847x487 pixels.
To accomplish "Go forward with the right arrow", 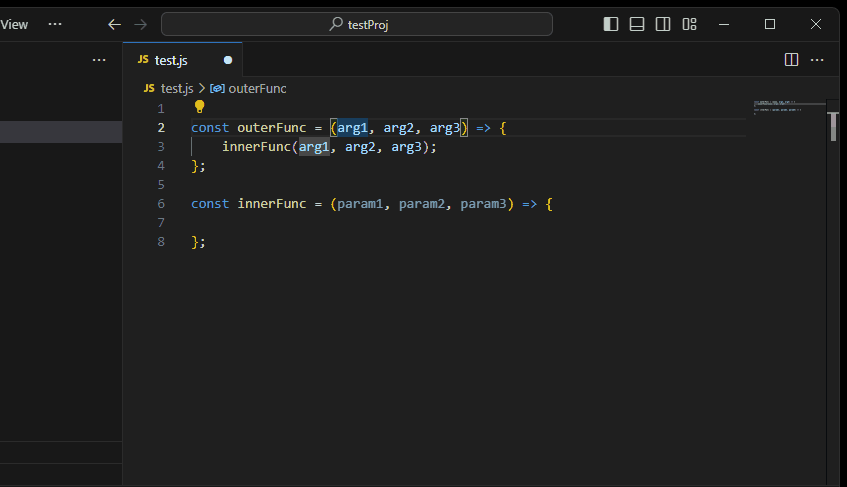I will [x=140, y=24].
